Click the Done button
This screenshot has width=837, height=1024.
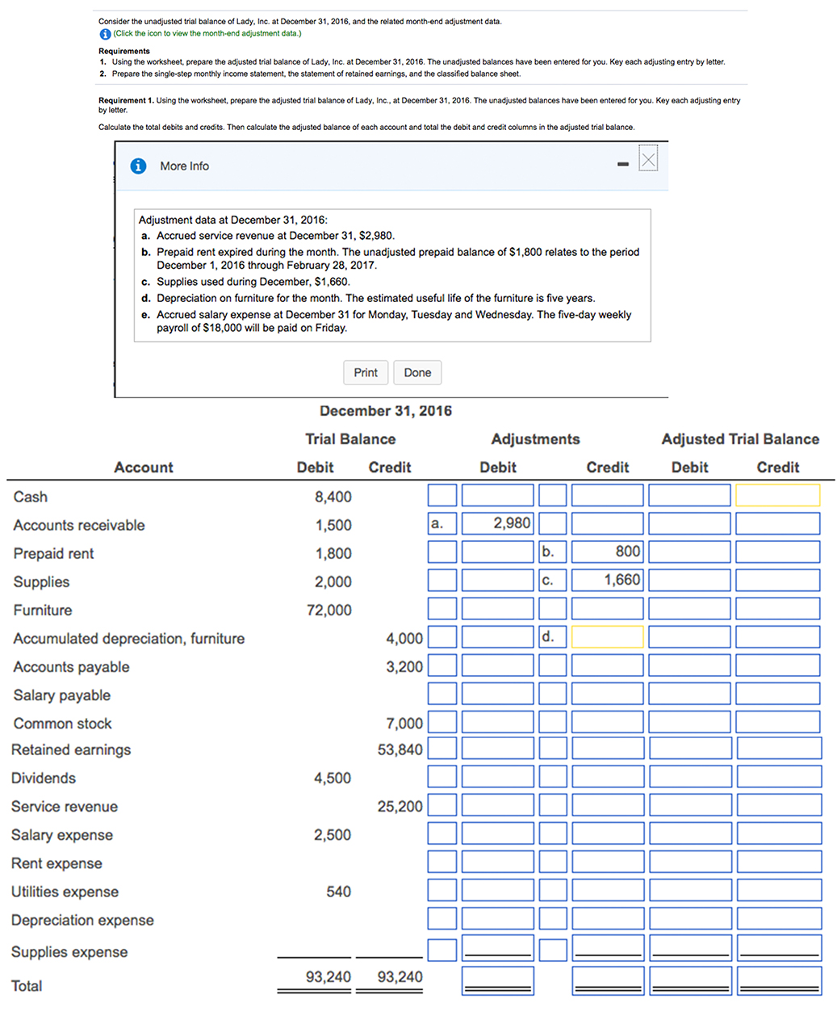[417, 372]
